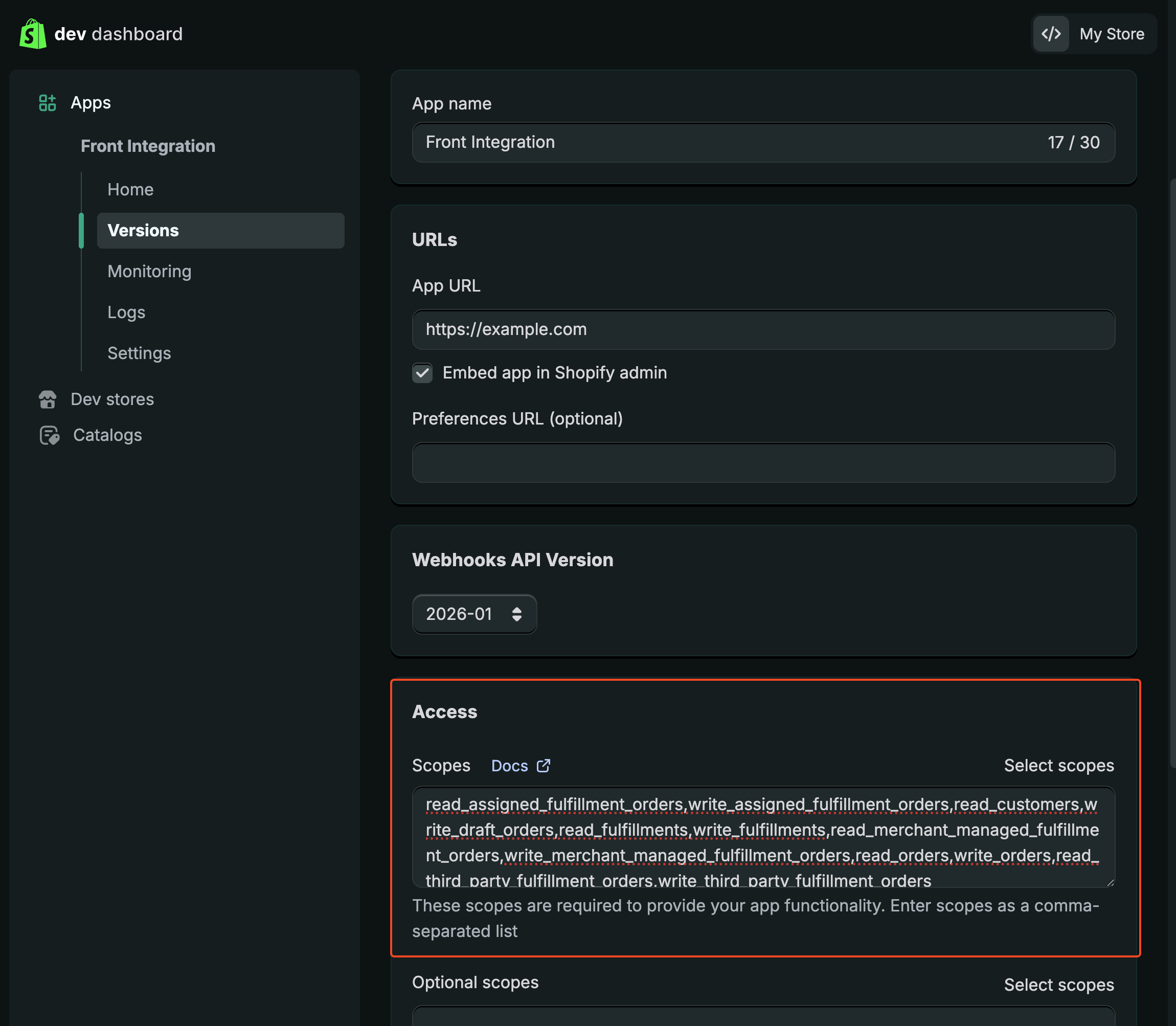Click the Catalogs icon in sidebar
The height and width of the screenshot is (1026, 1176).
(49, 435)
